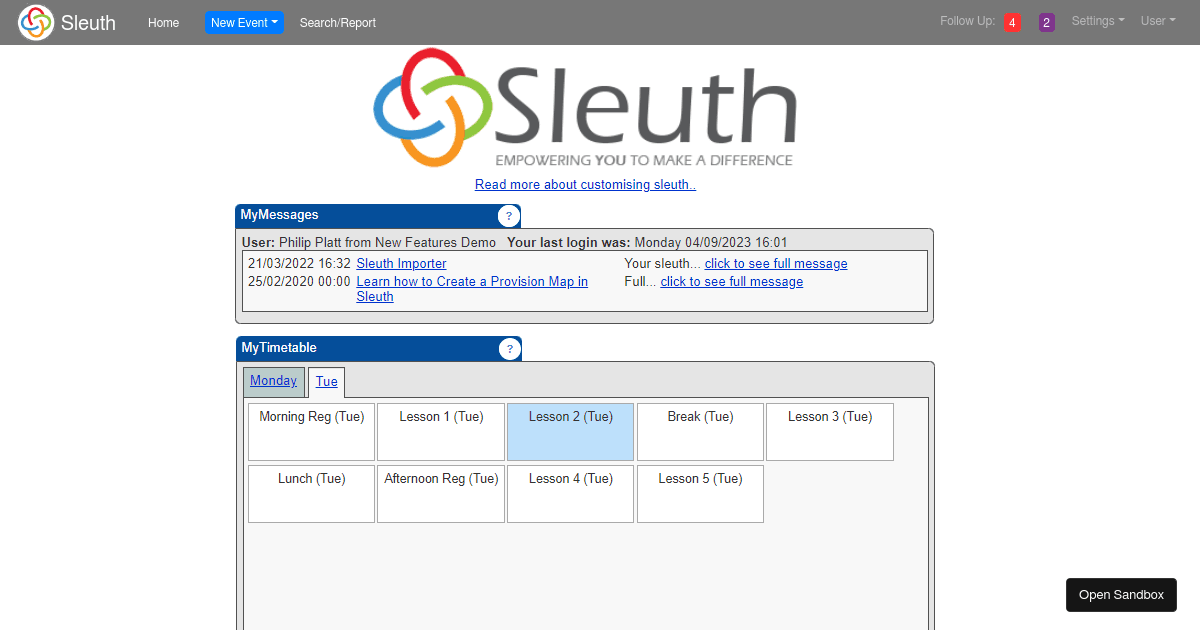
Task: Navigate to Home in the menu bar
Action: click(163, 22)
